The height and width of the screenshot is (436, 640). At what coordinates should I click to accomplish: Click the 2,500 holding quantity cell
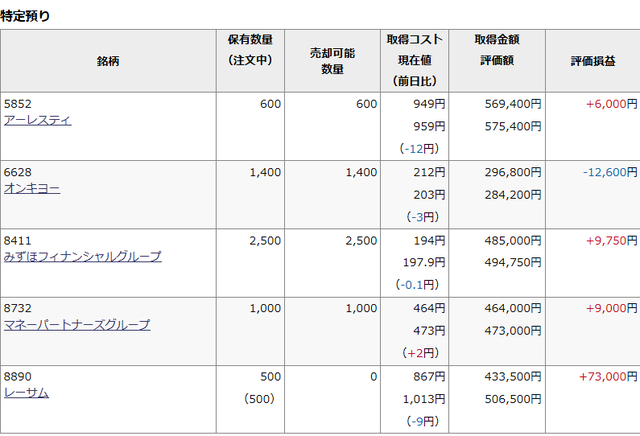click(x=264, y=240)
